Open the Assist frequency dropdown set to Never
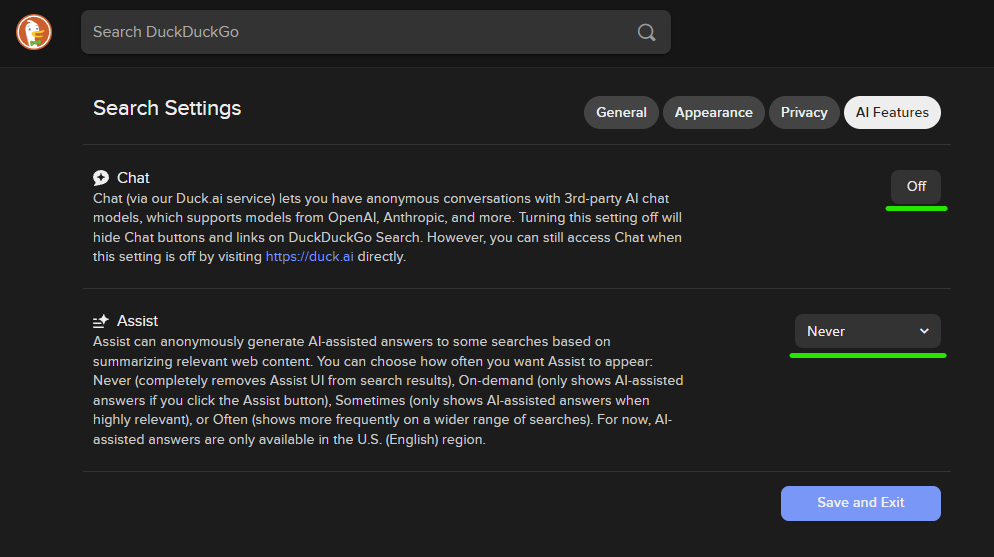This screenshot has width=994, height=557. point(867,331)
